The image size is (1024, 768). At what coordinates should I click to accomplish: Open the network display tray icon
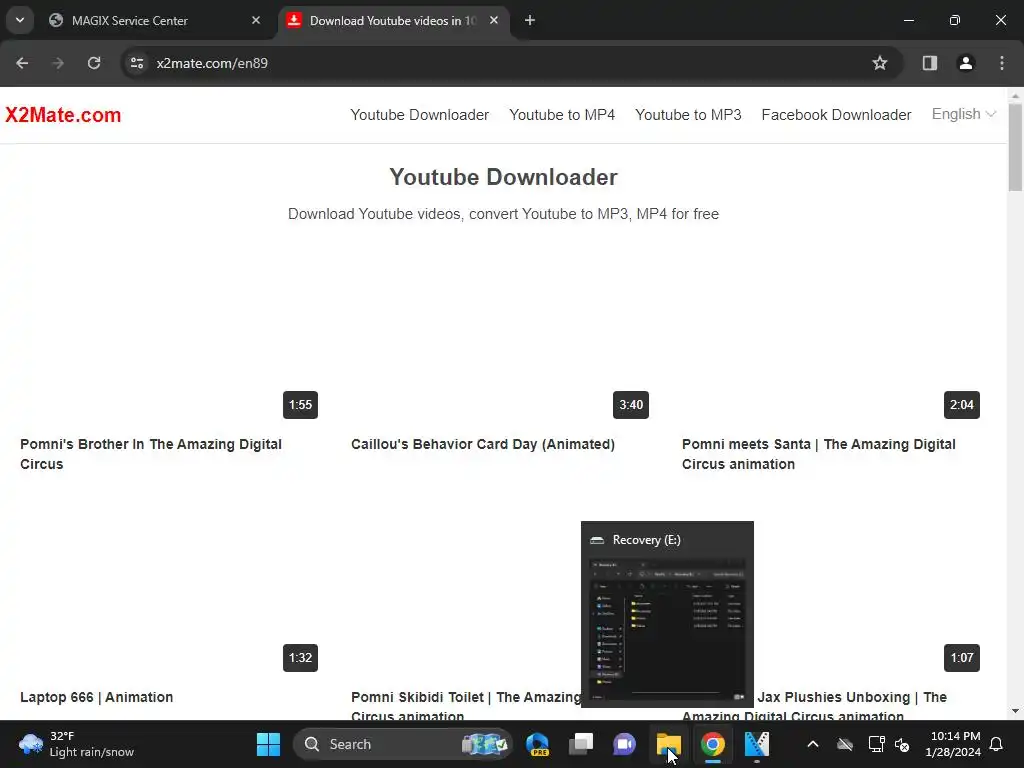pos(876,744)
